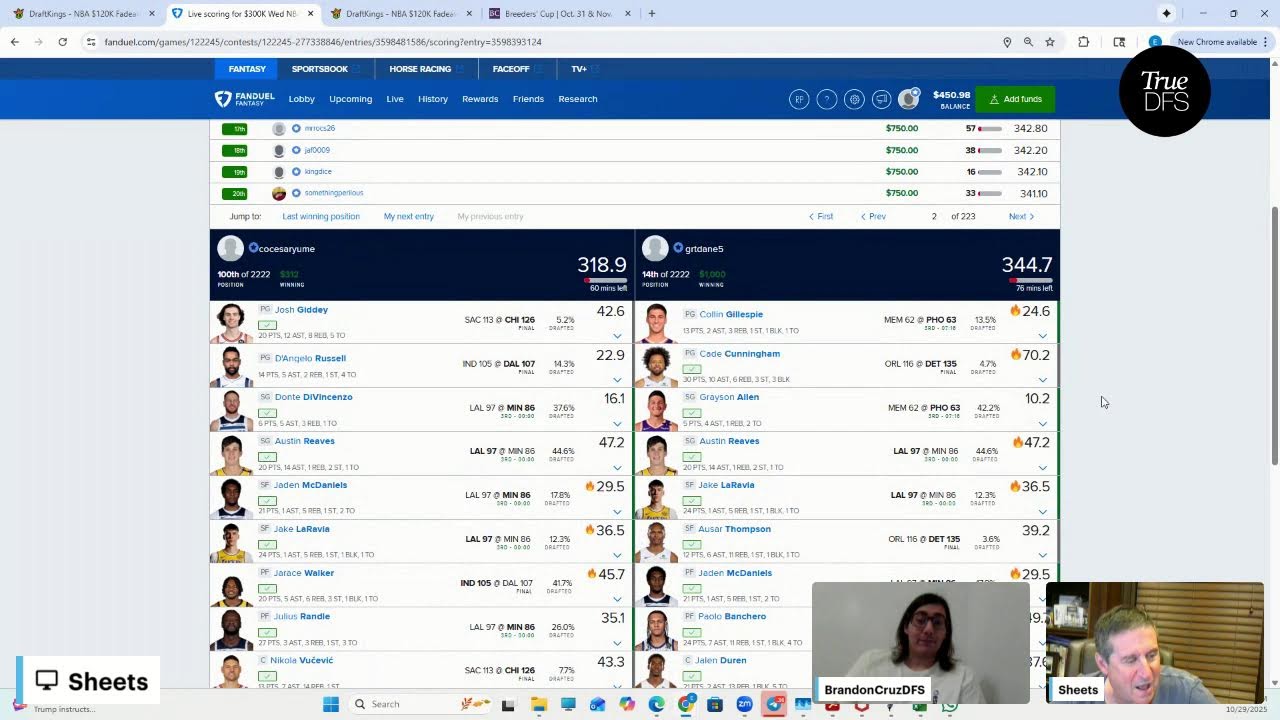The image size is (1280, 720).
Task: Toggle green check badge under Donte DiVincenzo
Action: coord(267,412)
